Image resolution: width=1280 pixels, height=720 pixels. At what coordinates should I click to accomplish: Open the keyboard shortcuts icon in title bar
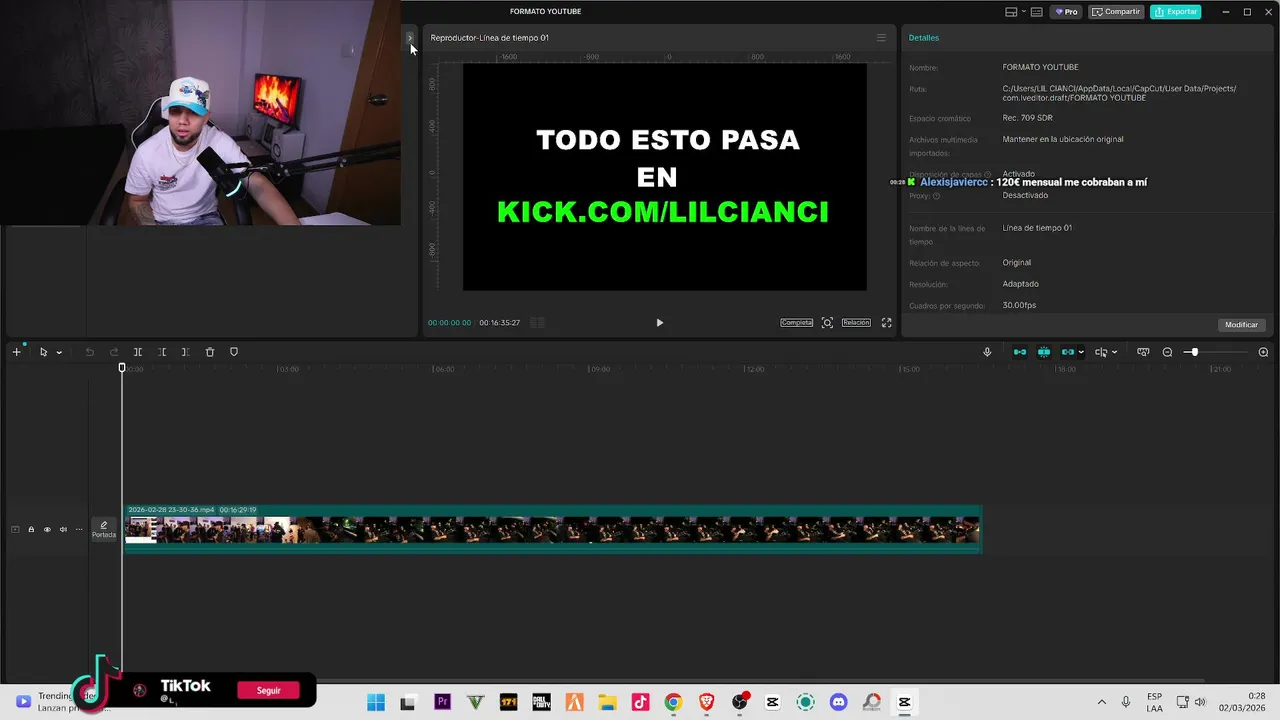click(1036, 12)
